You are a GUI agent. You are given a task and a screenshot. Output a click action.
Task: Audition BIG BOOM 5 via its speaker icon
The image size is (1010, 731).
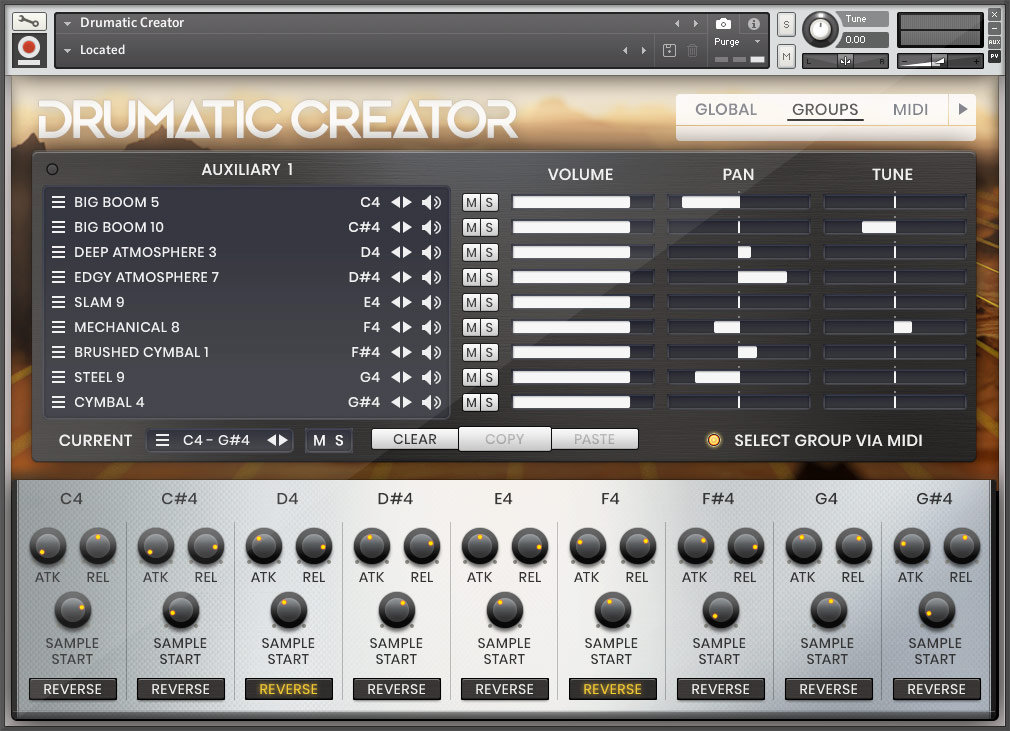coord(432,202)
